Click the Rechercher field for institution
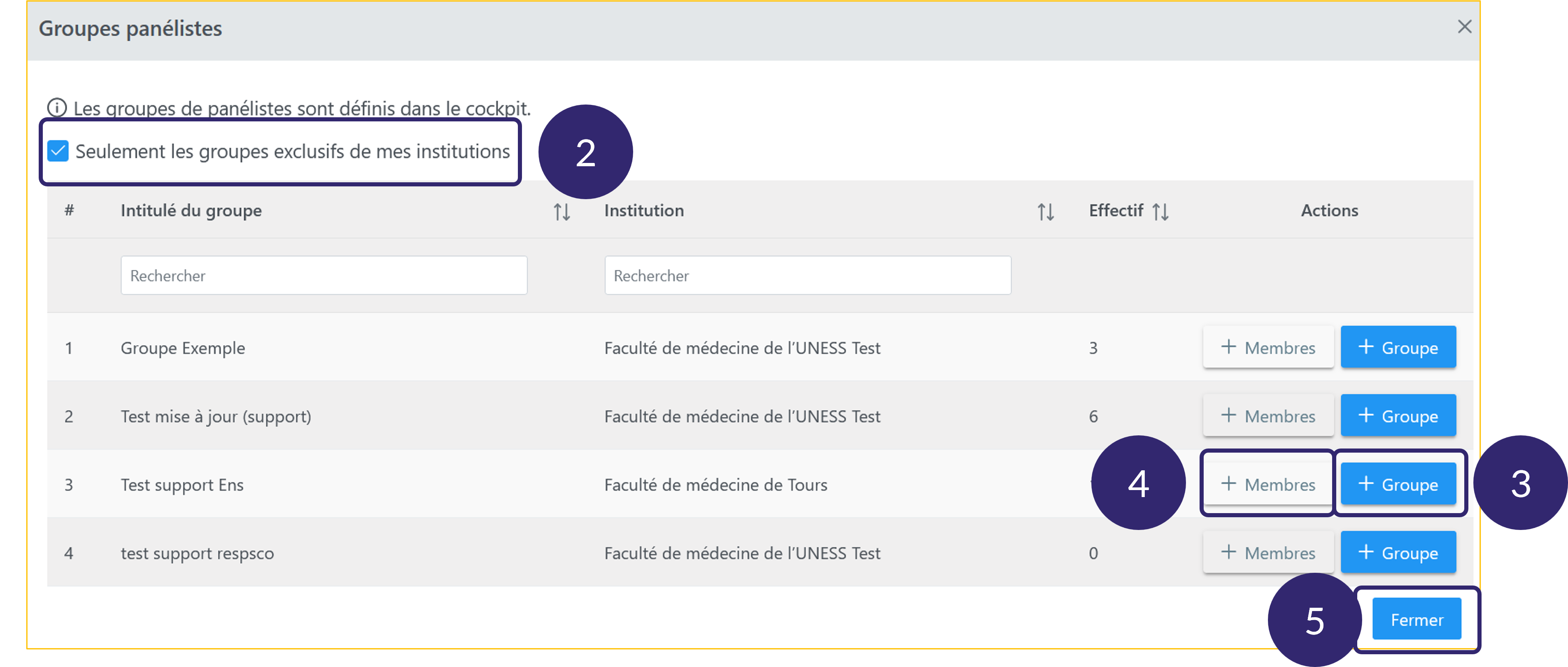 (x=807, y=276)
